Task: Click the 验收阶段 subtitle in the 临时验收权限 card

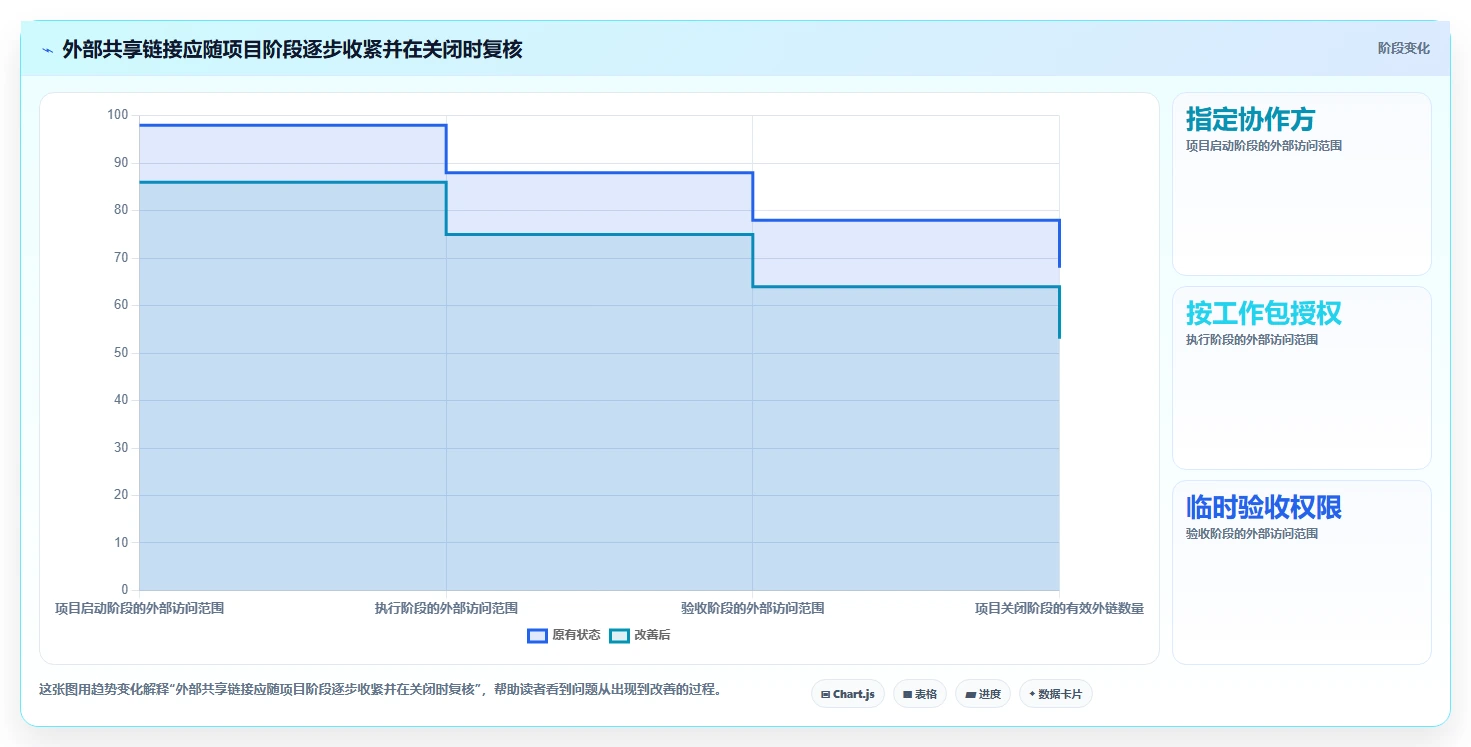Action: coord(1250,534)
